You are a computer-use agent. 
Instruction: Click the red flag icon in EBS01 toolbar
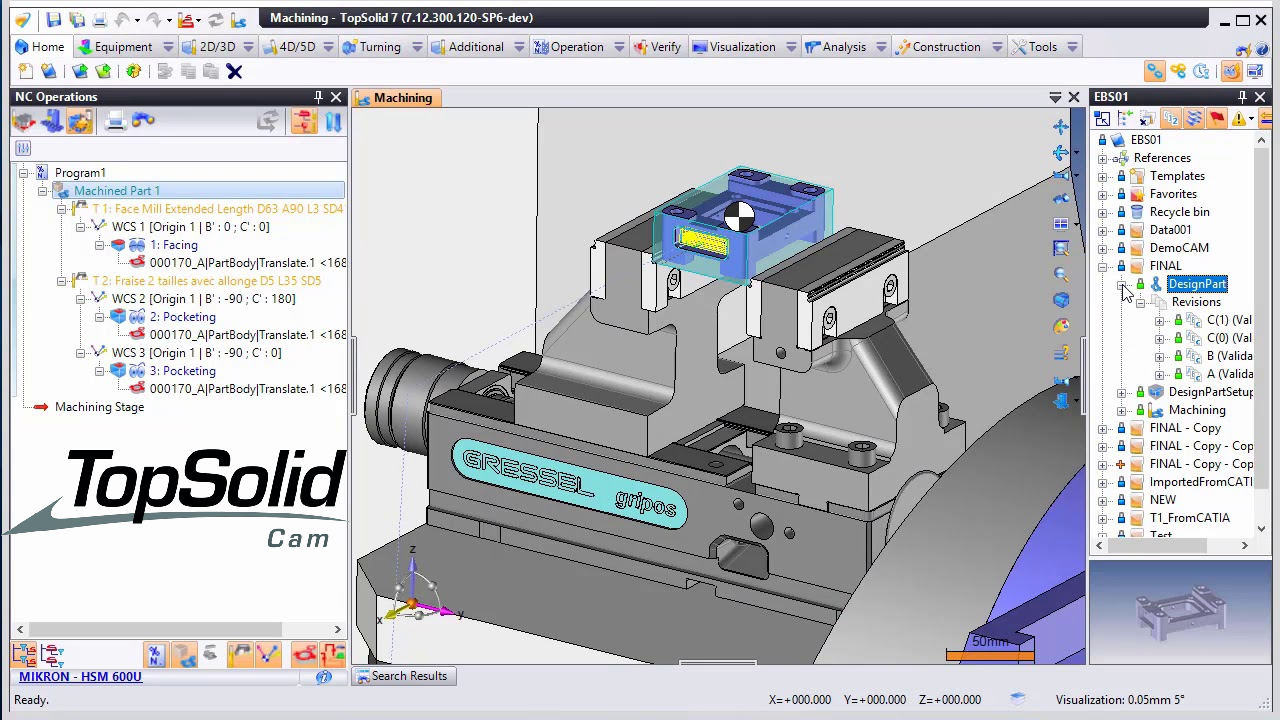click(1217, 119)
